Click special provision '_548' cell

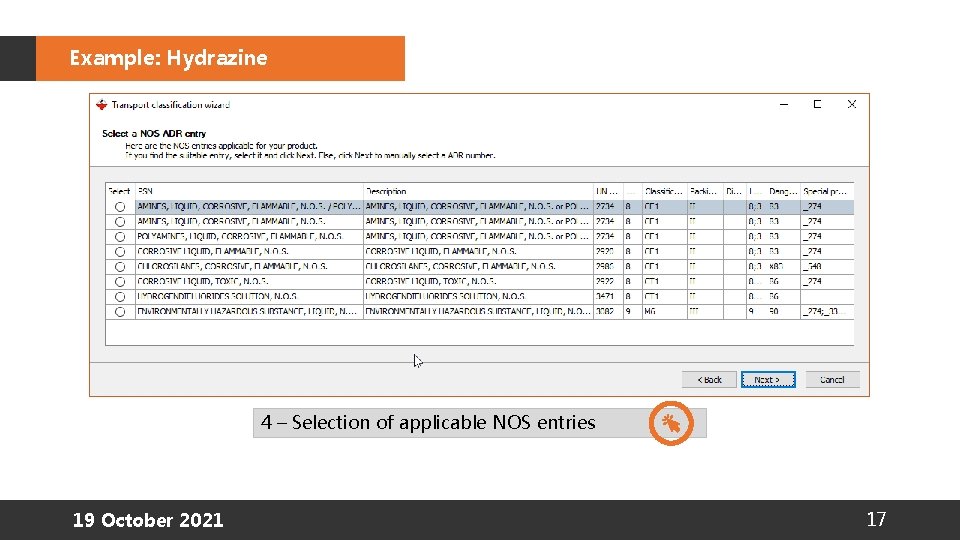pos(827,266)
